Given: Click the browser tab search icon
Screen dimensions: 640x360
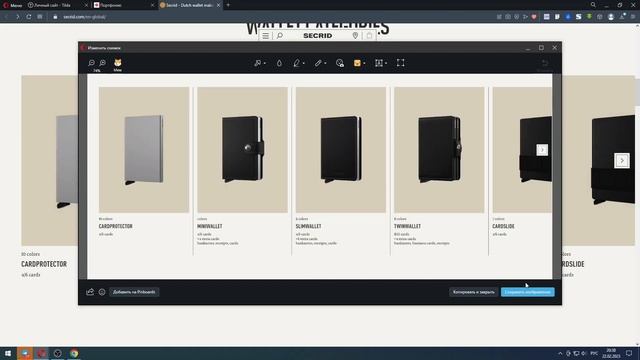Looking at the screenshot, I should 593,5.
